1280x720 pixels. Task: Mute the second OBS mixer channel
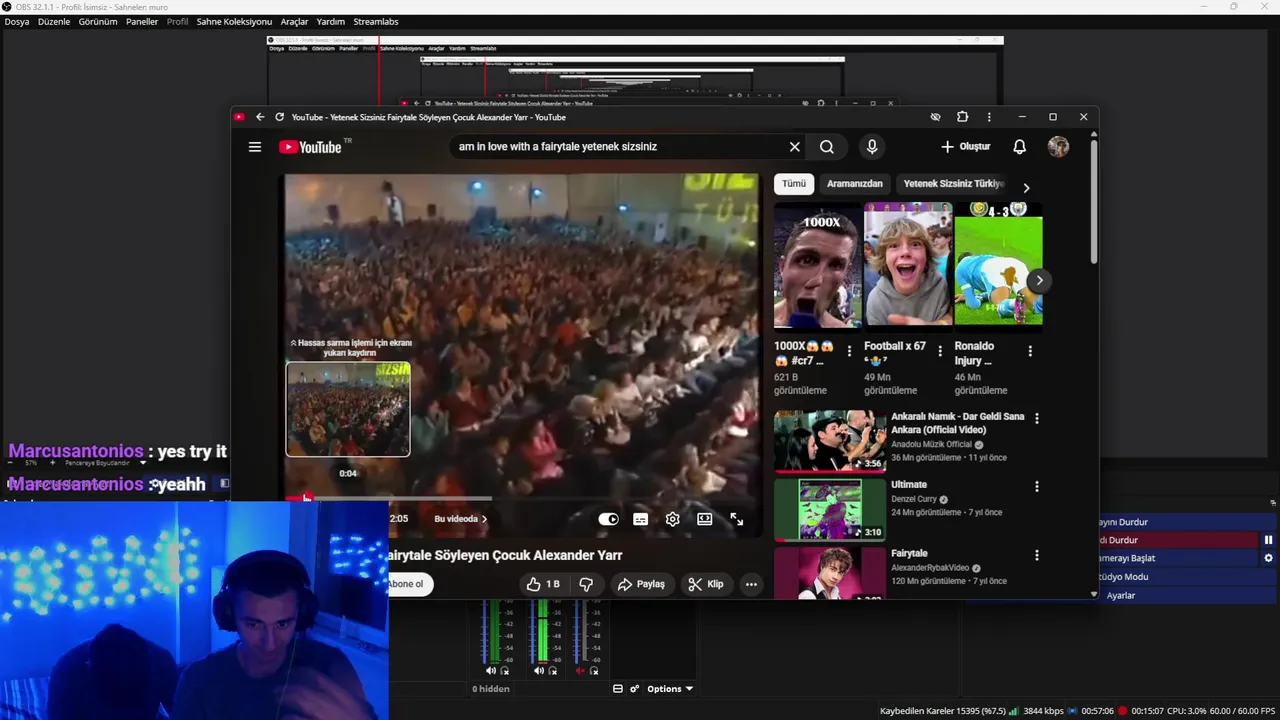pyautogui.click(x=538, y=671)
